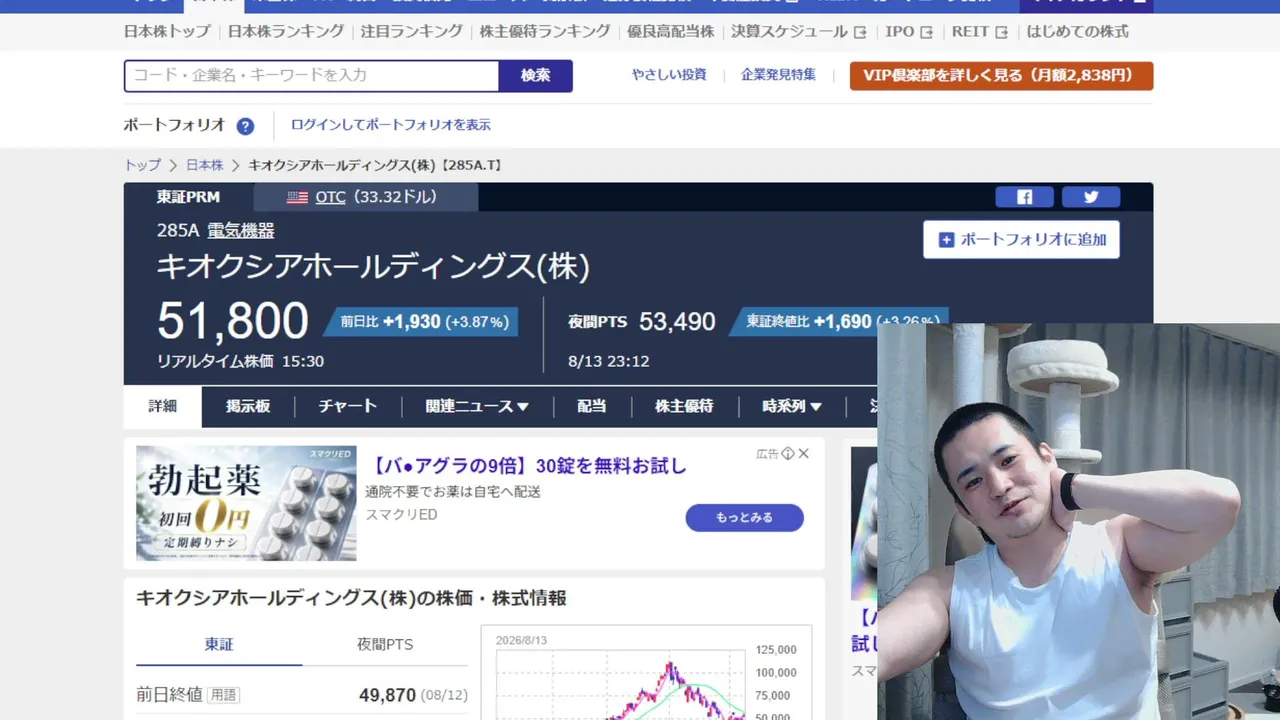Click the もっとみる ad button
This screenshot has width=1280, height=720.
click(x=744, y=518)
